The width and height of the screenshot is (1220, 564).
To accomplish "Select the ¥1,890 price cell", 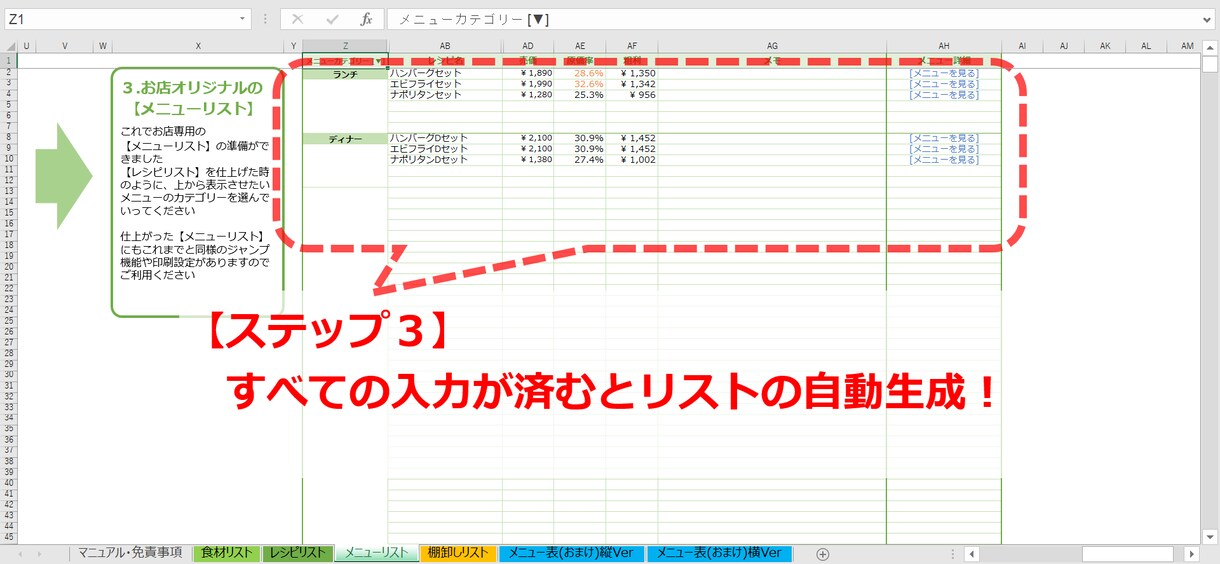I will point(528,73).
